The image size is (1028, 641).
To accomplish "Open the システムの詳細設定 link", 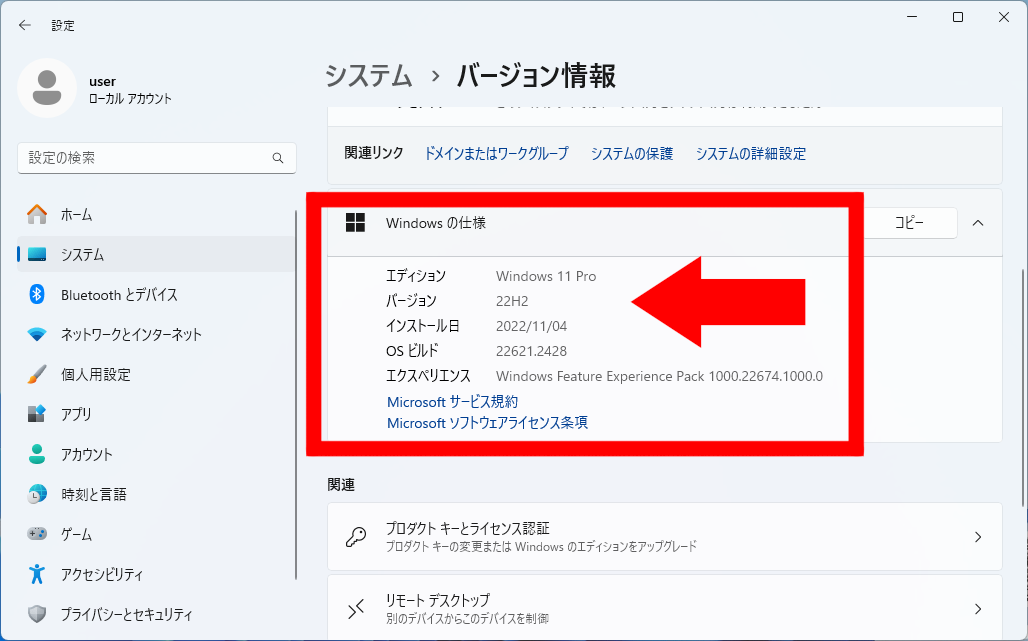I will pos(750,153).
